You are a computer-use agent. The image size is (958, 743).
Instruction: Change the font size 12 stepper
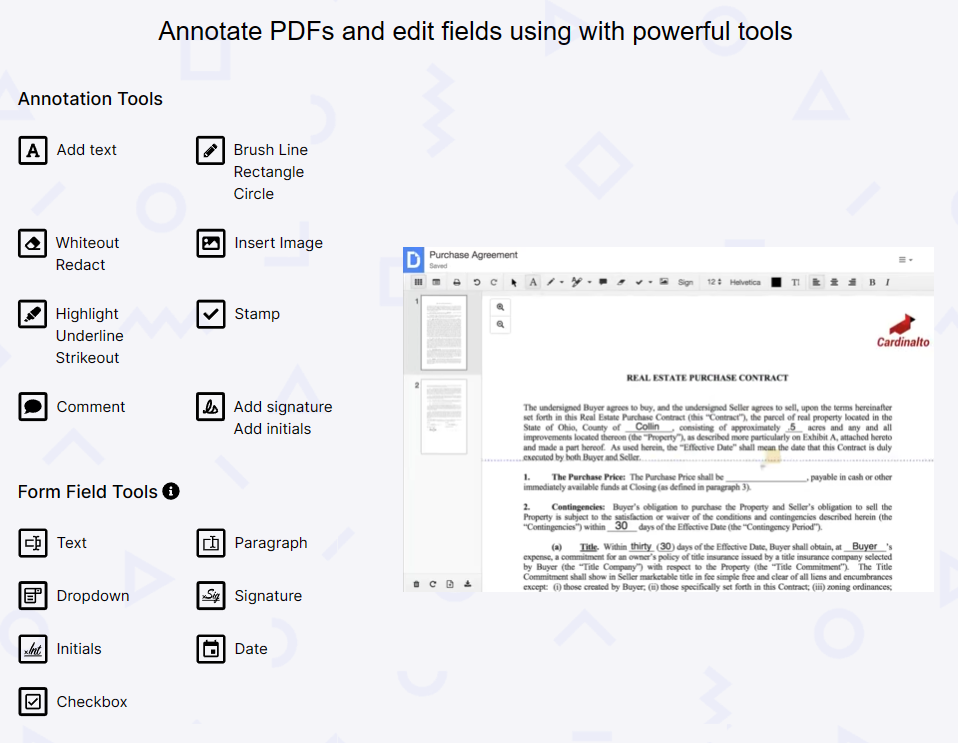tap(715, 283)
